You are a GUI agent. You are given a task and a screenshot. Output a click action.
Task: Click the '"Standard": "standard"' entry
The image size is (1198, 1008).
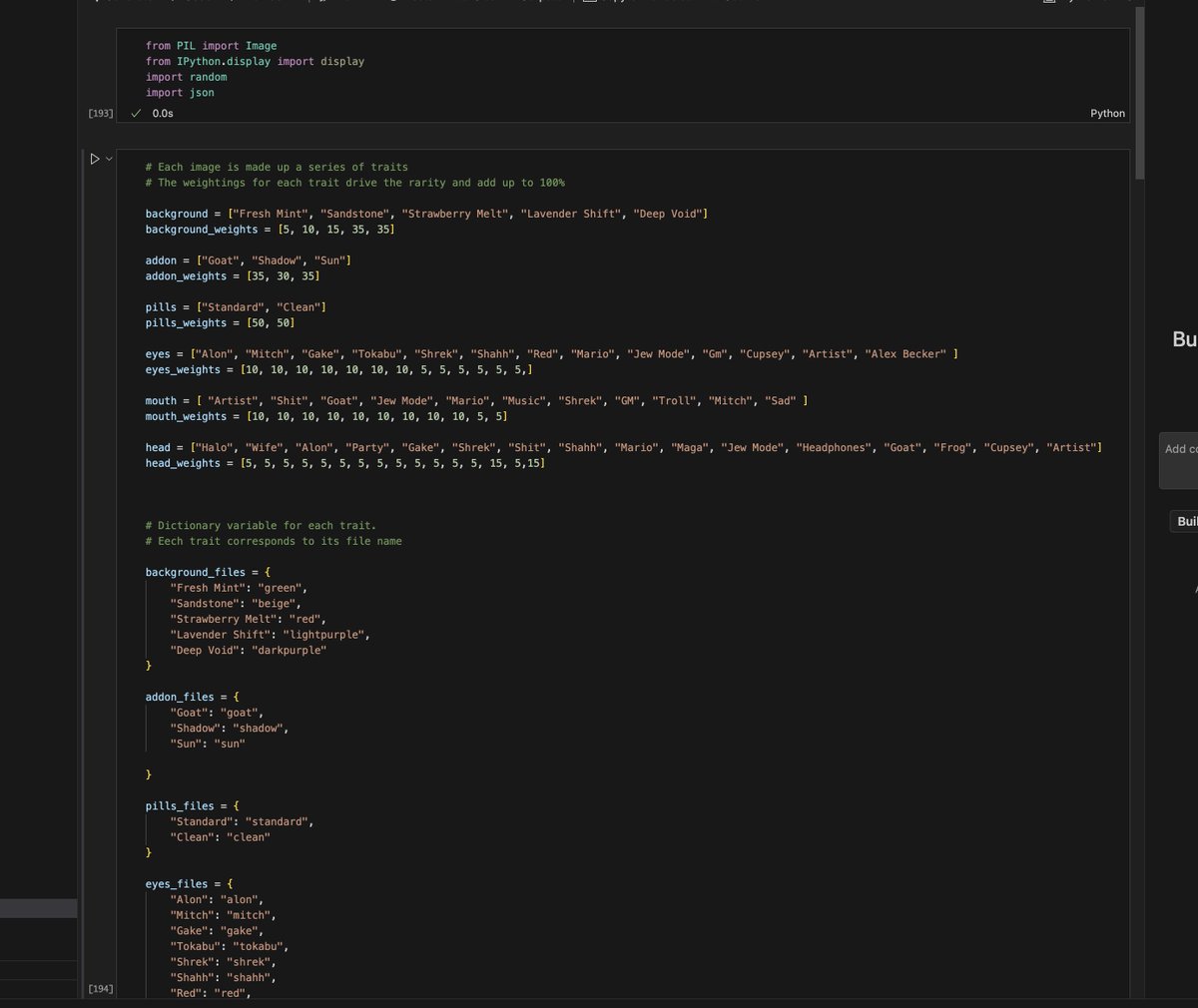[x=243, y=822]
